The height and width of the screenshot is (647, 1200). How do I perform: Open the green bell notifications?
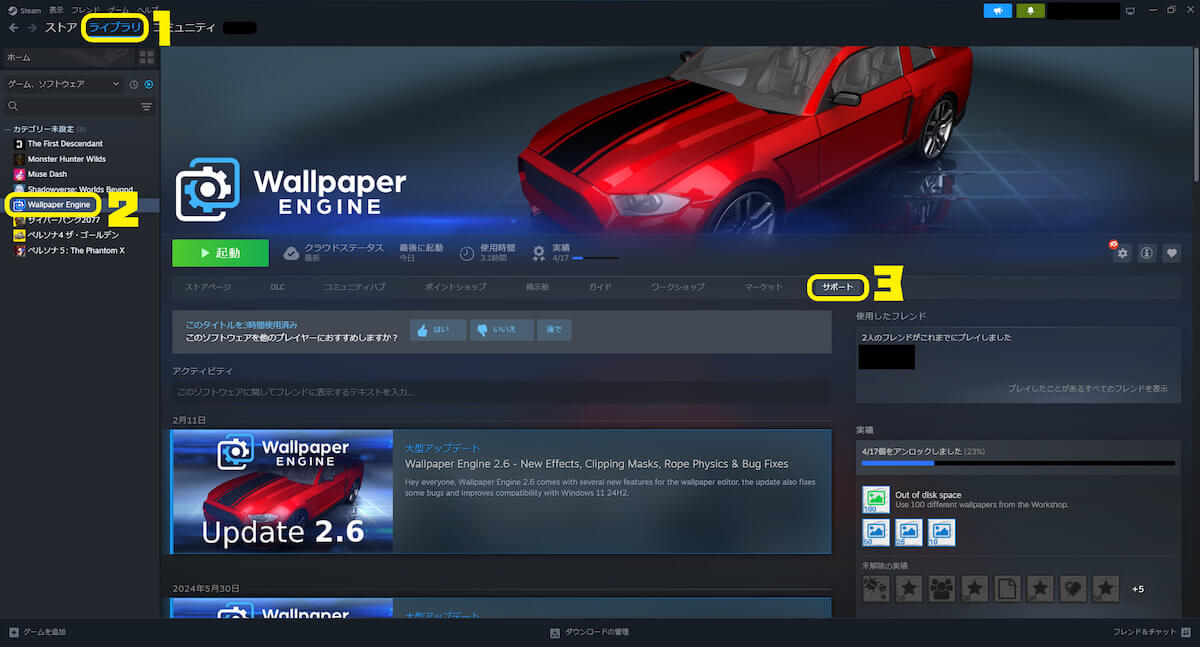click(x=1030, y=10)
